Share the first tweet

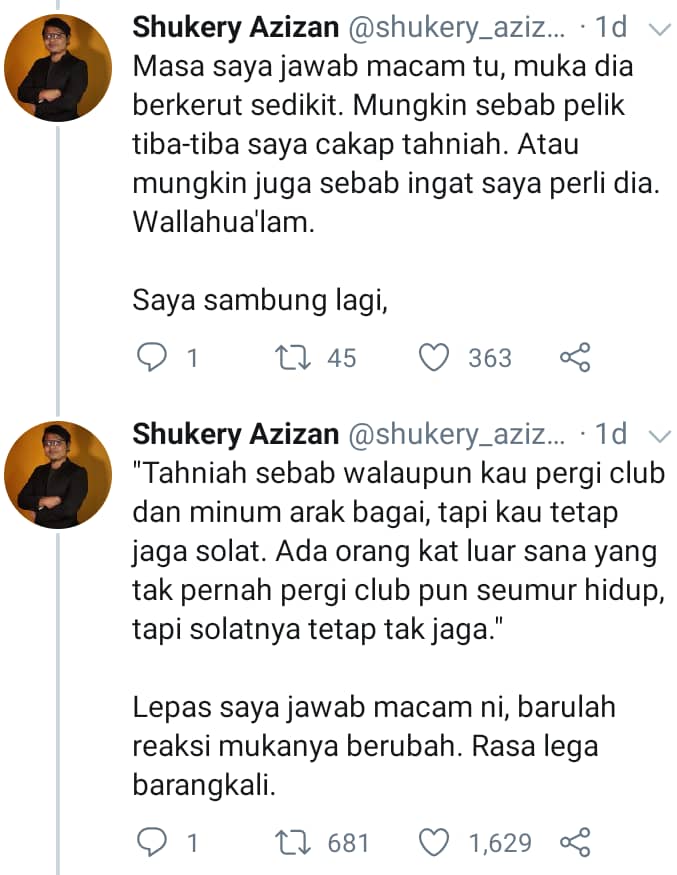(575, 358)
